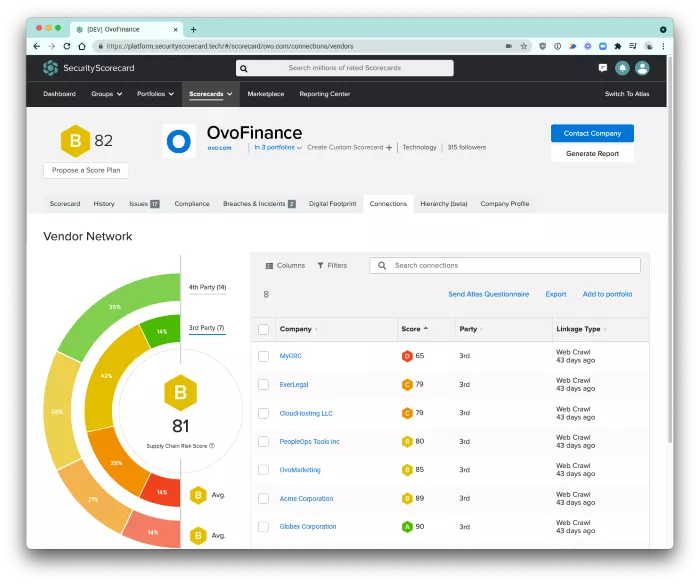Click the Generate Report button
This screenshot has width=700, height=584.
(x=592, y=154)
